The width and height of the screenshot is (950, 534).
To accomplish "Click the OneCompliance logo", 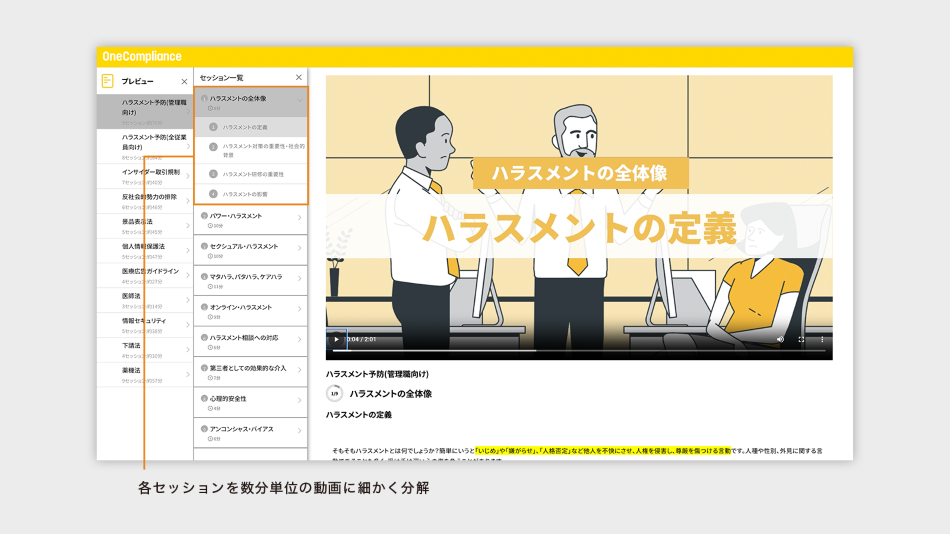I will click(141, 57).
